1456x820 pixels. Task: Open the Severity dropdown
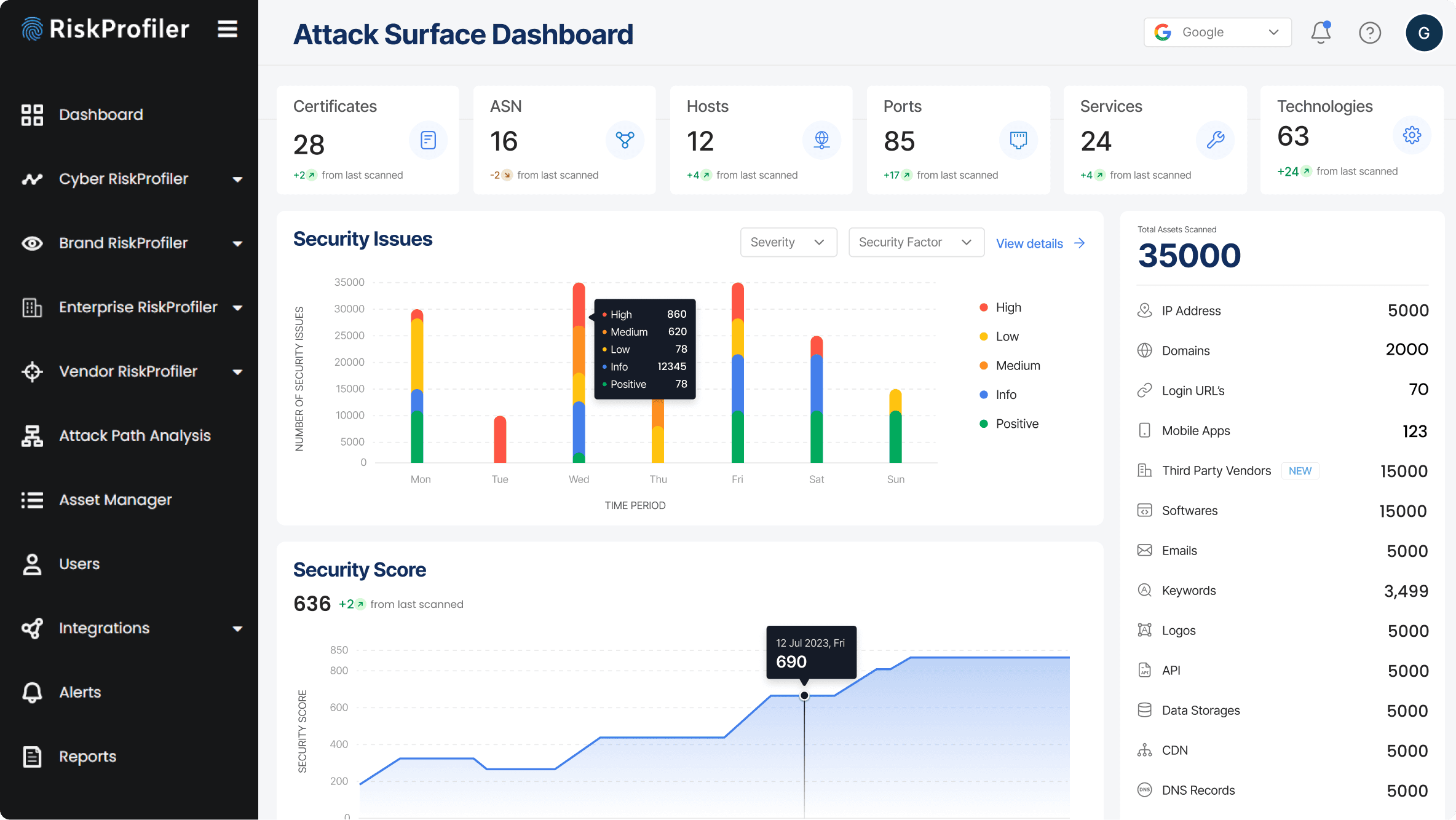point(788,242)
